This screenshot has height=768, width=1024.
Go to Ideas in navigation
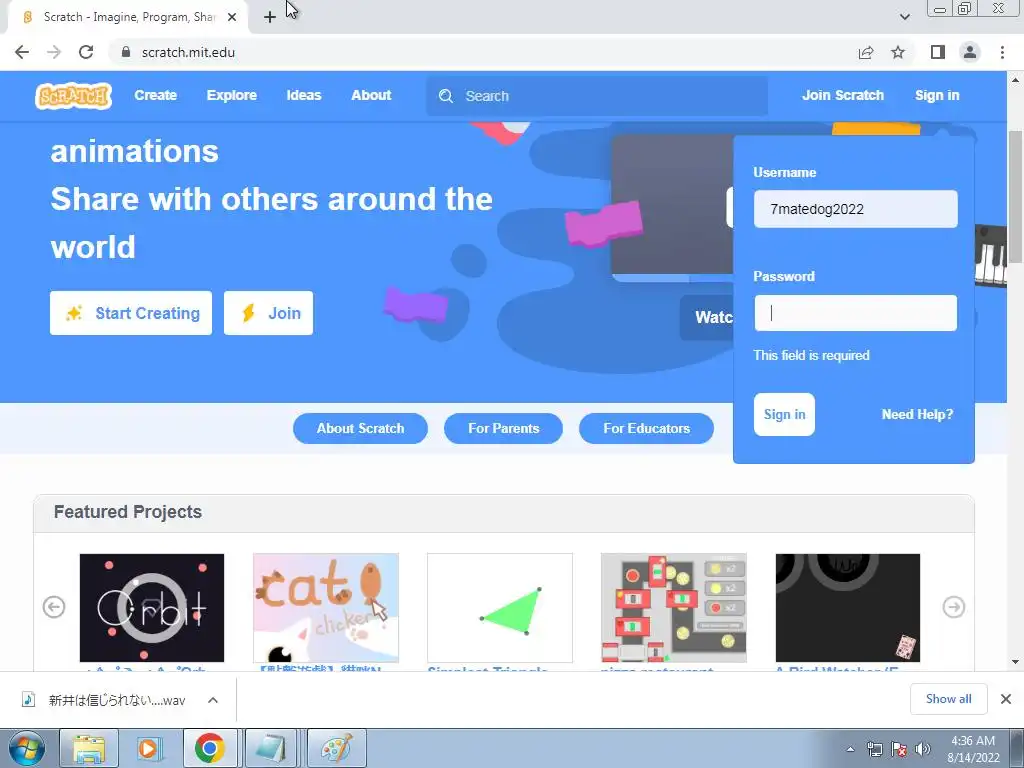click(304, 95)
